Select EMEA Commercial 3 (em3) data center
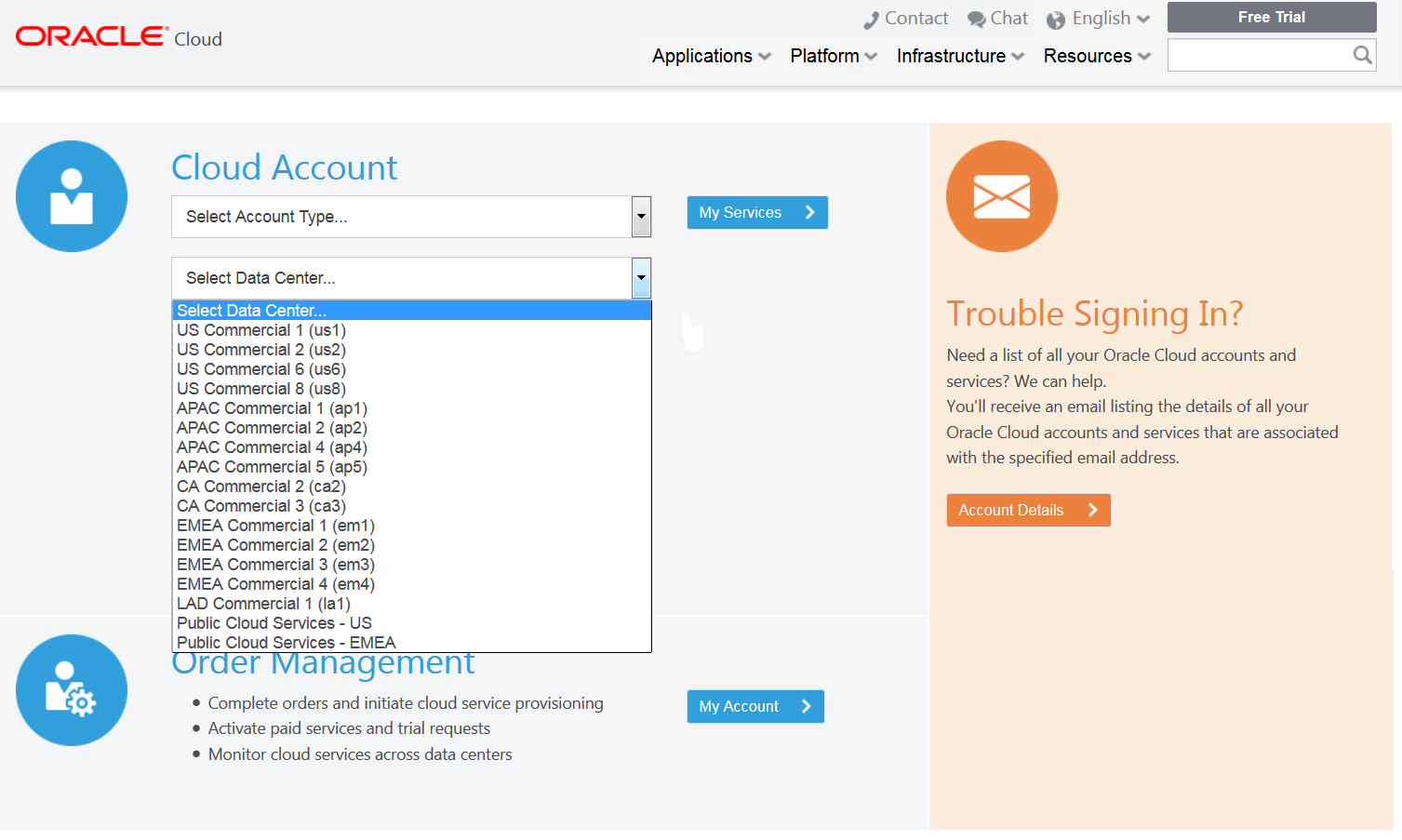The height and width of the screenshot is (840, 1402). pyautogui.click(x=275, y=564)
